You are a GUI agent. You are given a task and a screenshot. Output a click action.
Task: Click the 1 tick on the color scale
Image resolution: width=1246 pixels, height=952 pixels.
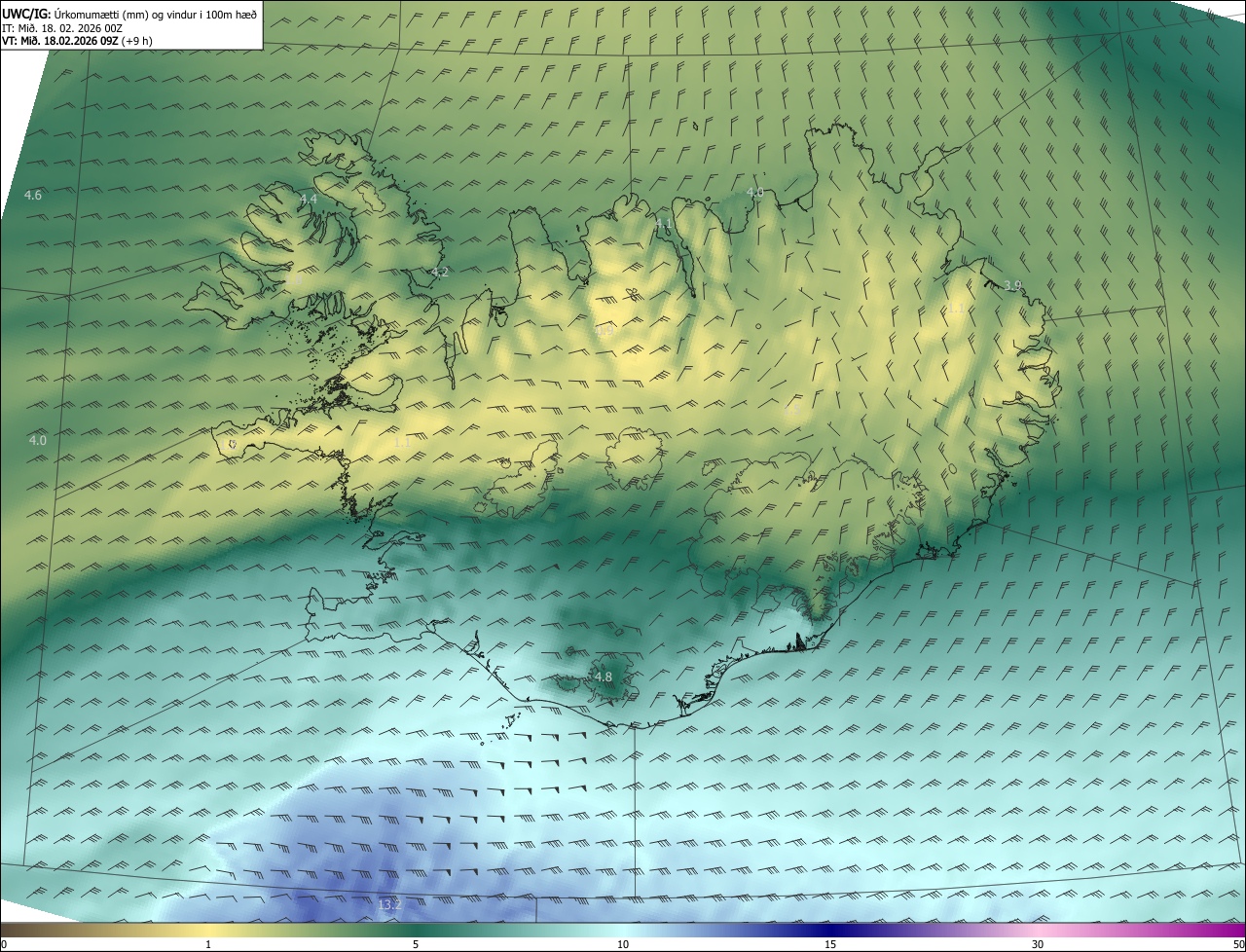click(x=208, y=944)
